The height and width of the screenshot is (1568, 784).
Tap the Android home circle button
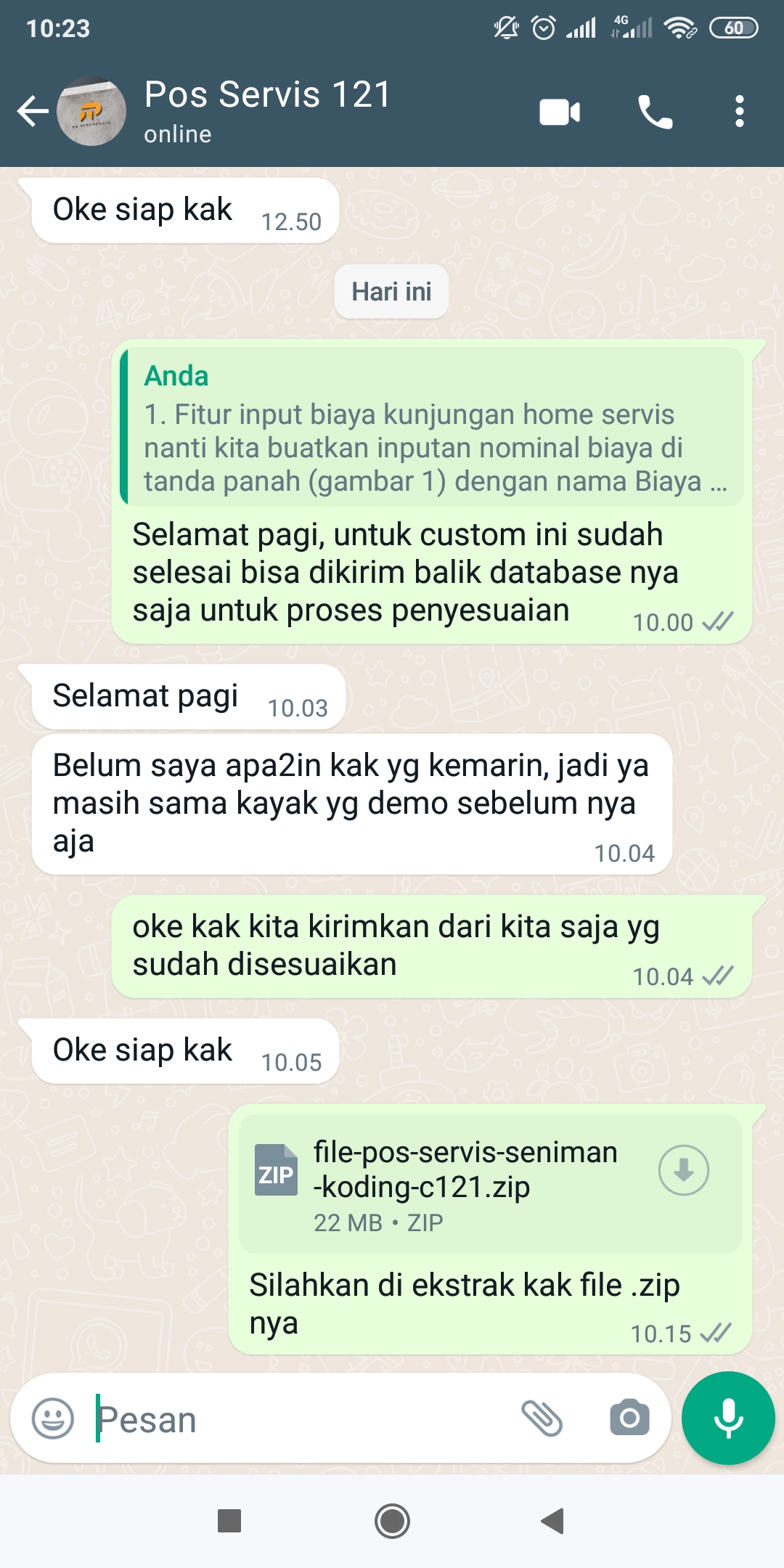(392, 1520)
